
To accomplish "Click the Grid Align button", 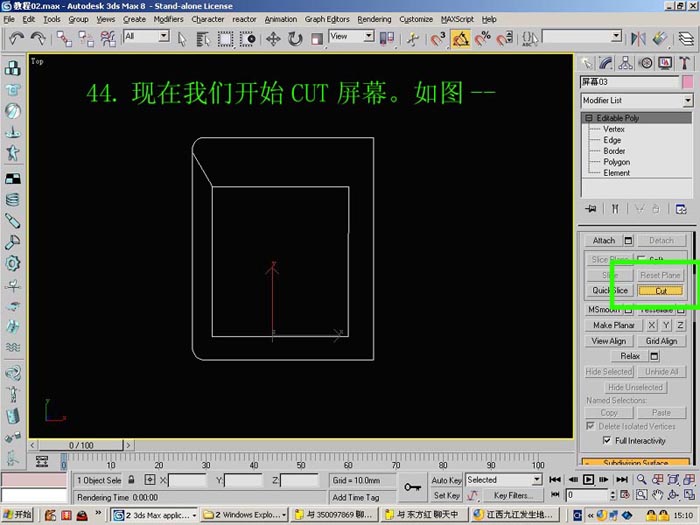I will pyautogui.click(x=661, y=341).
